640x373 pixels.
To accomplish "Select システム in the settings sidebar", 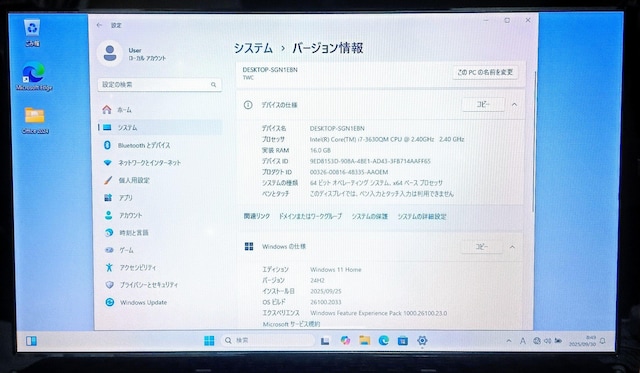I will click(x=160, y=128).
